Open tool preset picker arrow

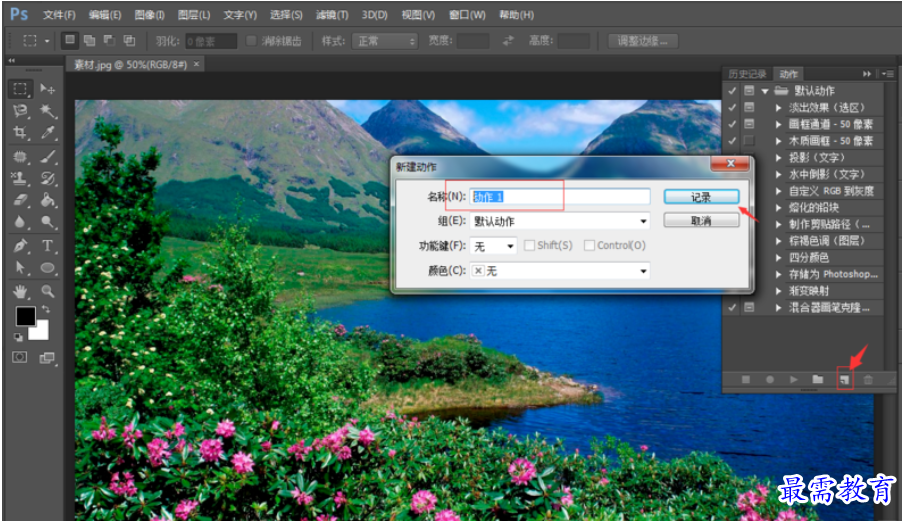click(47, 41)
